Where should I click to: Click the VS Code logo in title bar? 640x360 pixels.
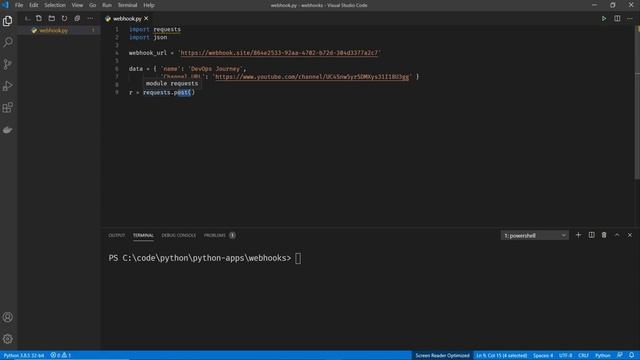point(5,5)
